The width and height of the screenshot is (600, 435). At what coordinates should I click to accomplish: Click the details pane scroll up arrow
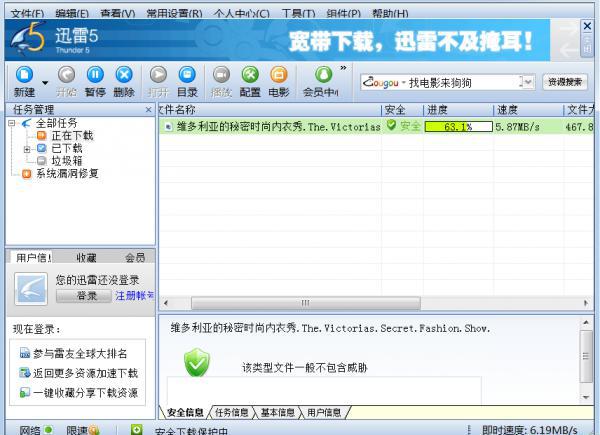[586, 323]
